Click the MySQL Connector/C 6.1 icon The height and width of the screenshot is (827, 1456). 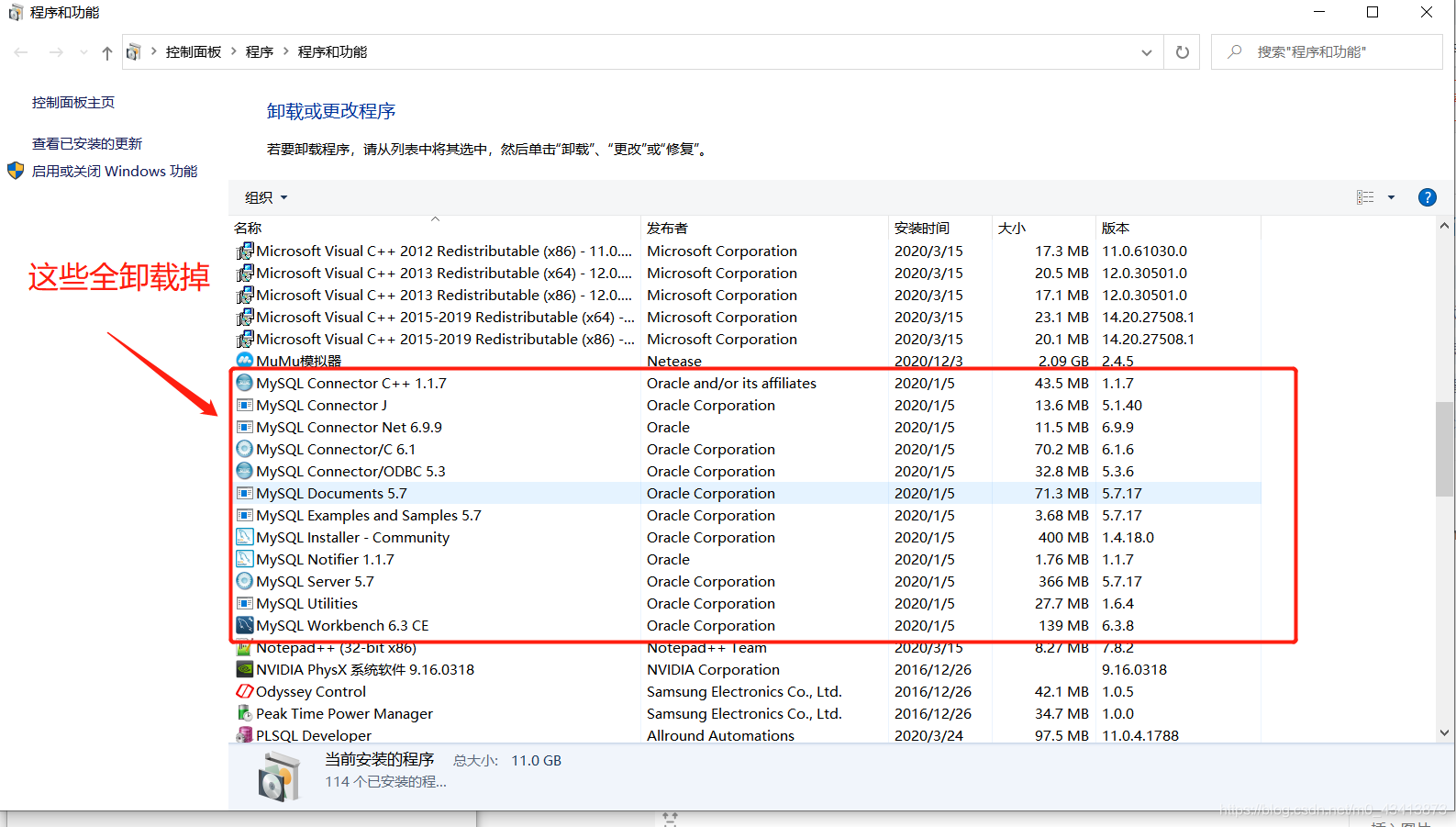pyautogui.click(x=244, y=449)
